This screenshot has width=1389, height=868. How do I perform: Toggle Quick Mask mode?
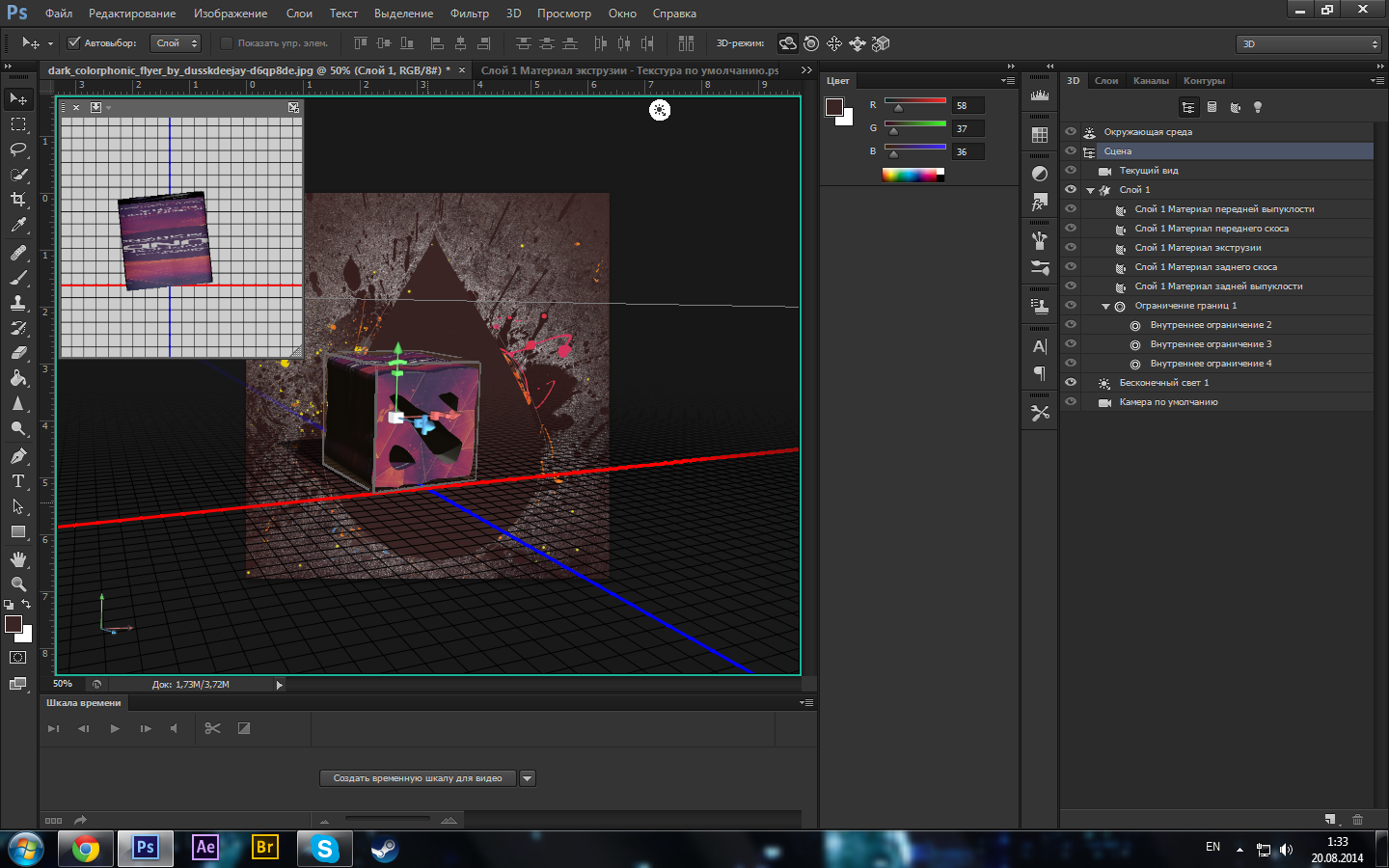(18, 658)
